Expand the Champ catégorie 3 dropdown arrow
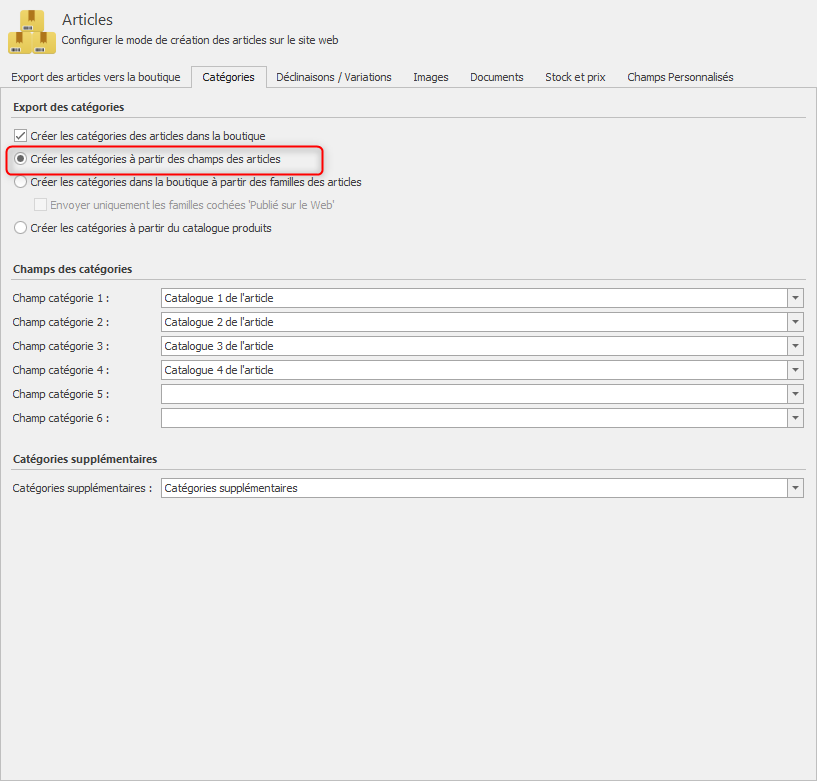Viewport: 817px width, 781px height. tap(795, 346)
